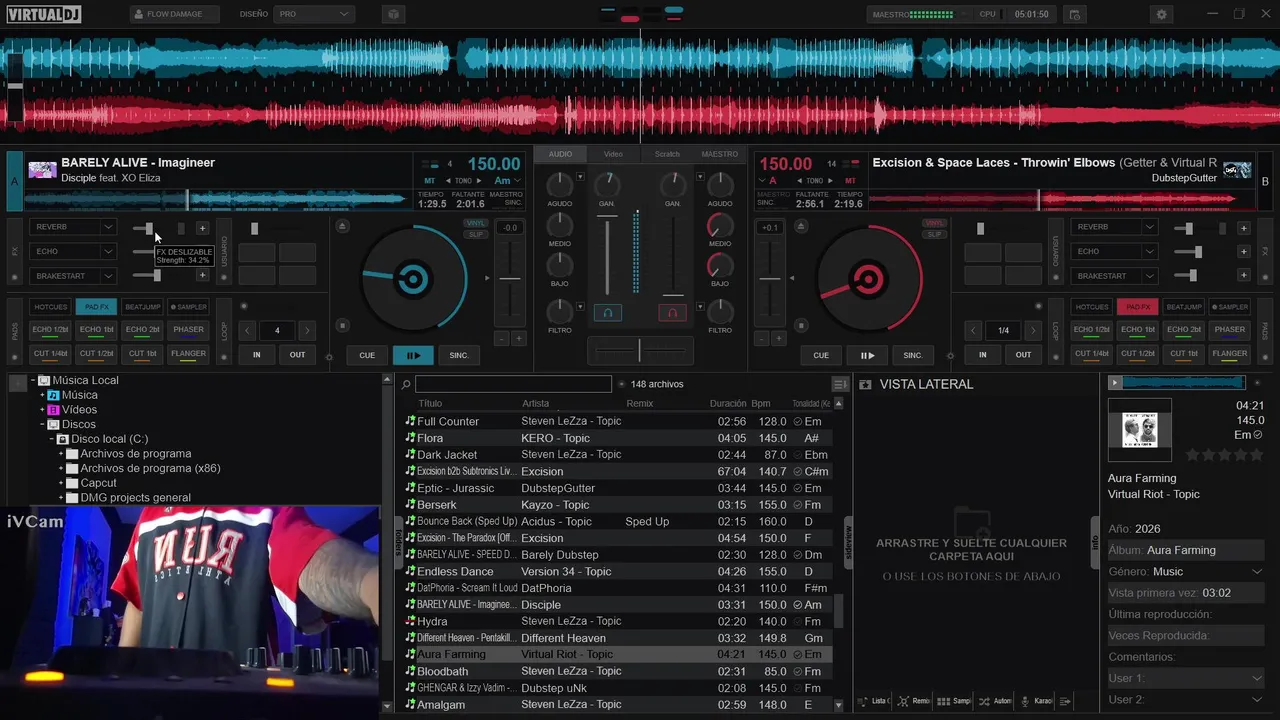Switch mixer to the AUDIO tab
Screen dimensions: 1280x720
click(560, 154)
